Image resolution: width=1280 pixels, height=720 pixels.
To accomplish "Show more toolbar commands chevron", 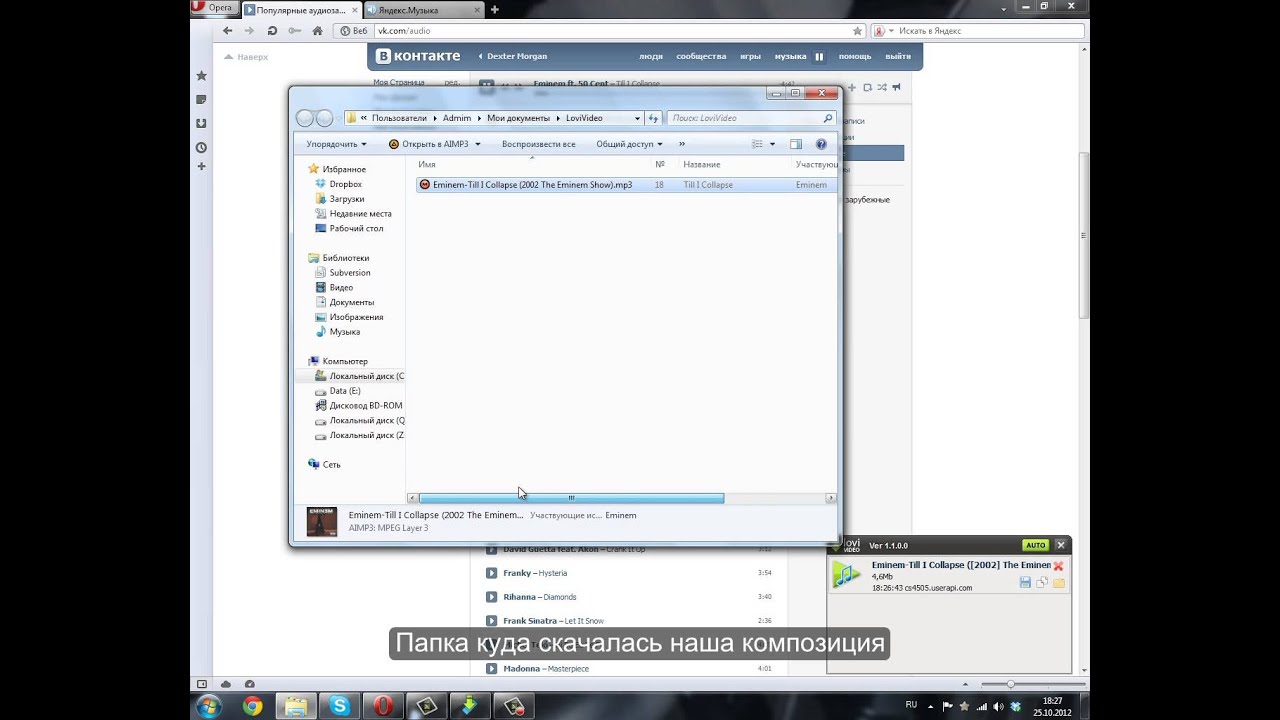I will coord(682,144).
